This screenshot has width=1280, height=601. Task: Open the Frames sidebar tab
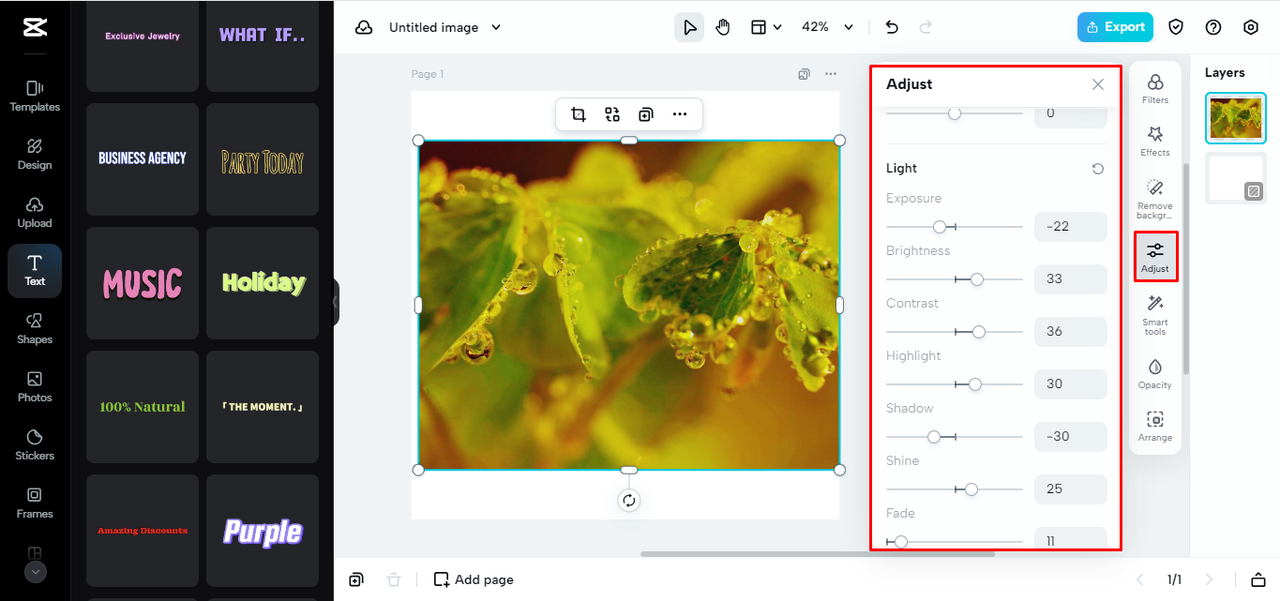point(35,503)
